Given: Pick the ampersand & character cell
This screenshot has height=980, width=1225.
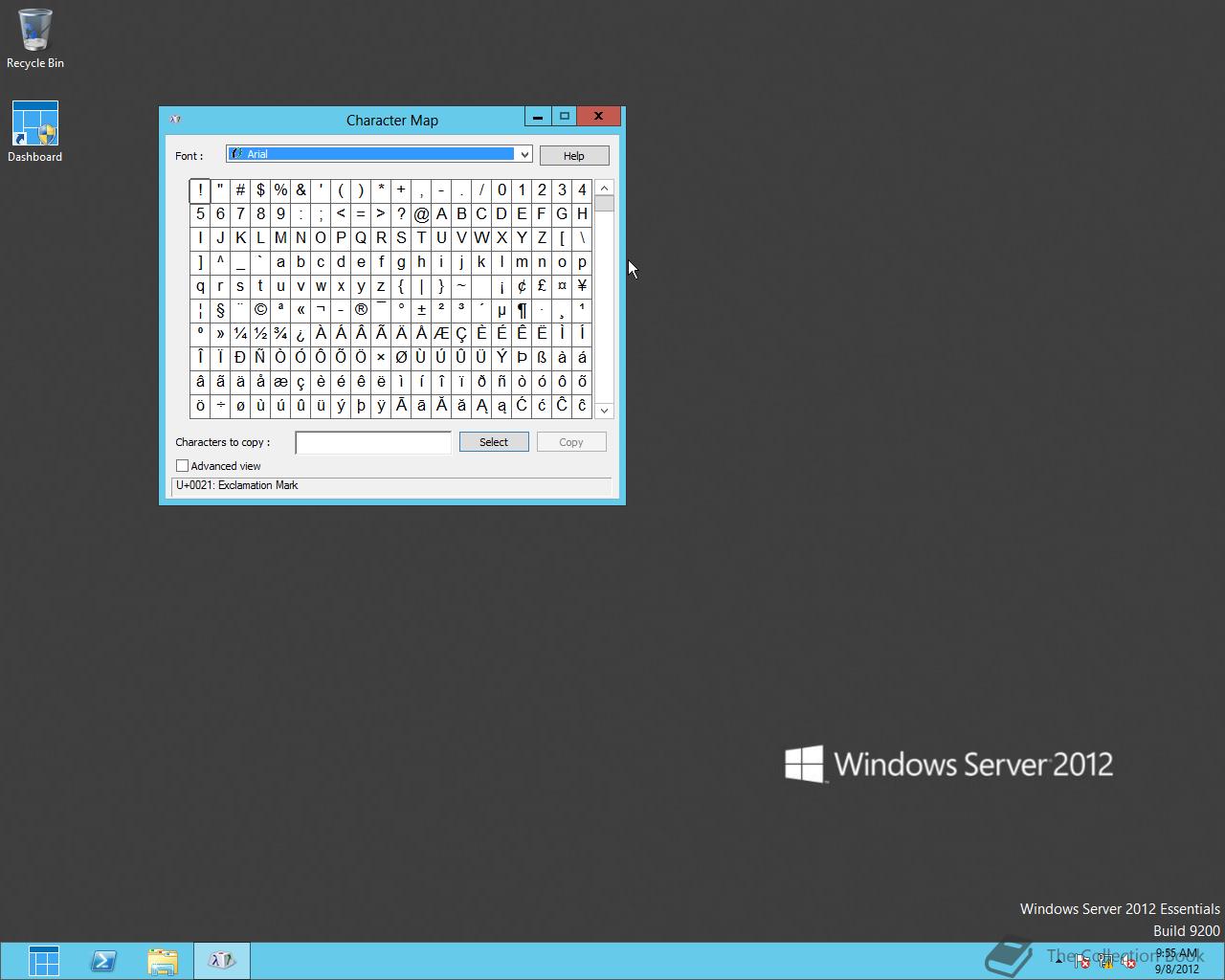Looking at the screenshot, I should point(301,190).
